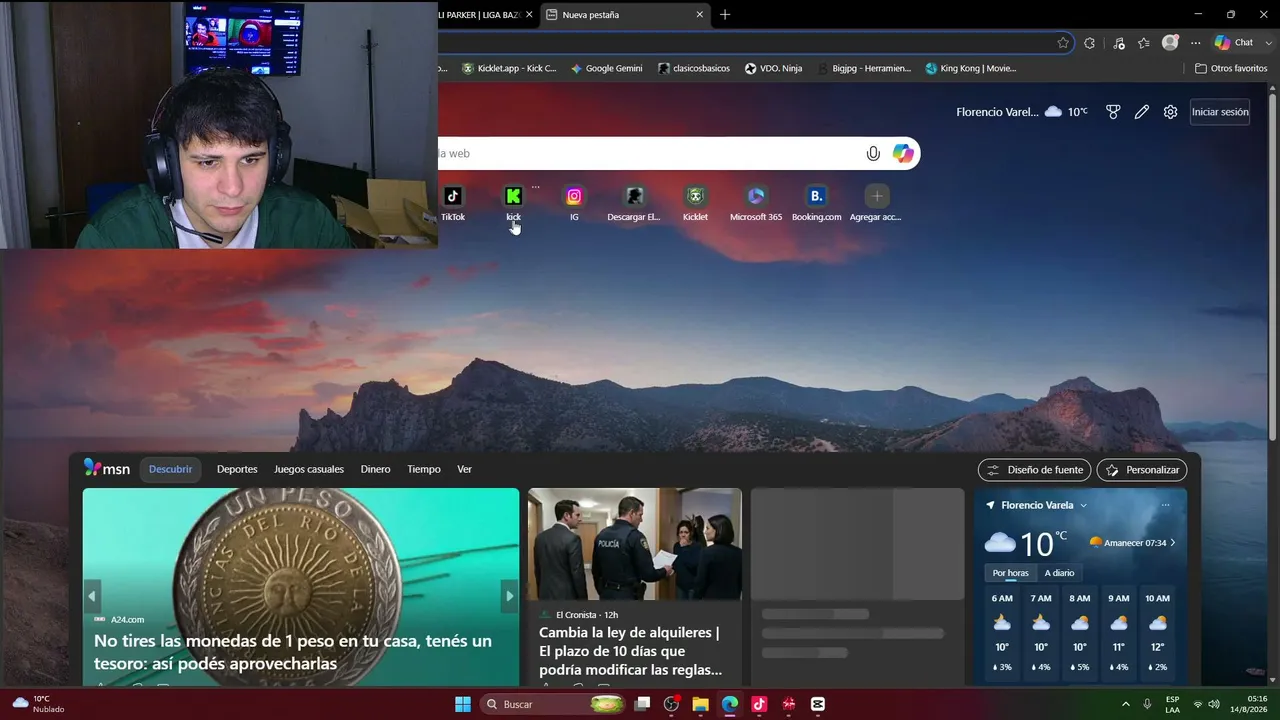This screenshot has height=720, width=1280.
Task: Open the King Kong | Movie bookmark
Action: point(971,68)
